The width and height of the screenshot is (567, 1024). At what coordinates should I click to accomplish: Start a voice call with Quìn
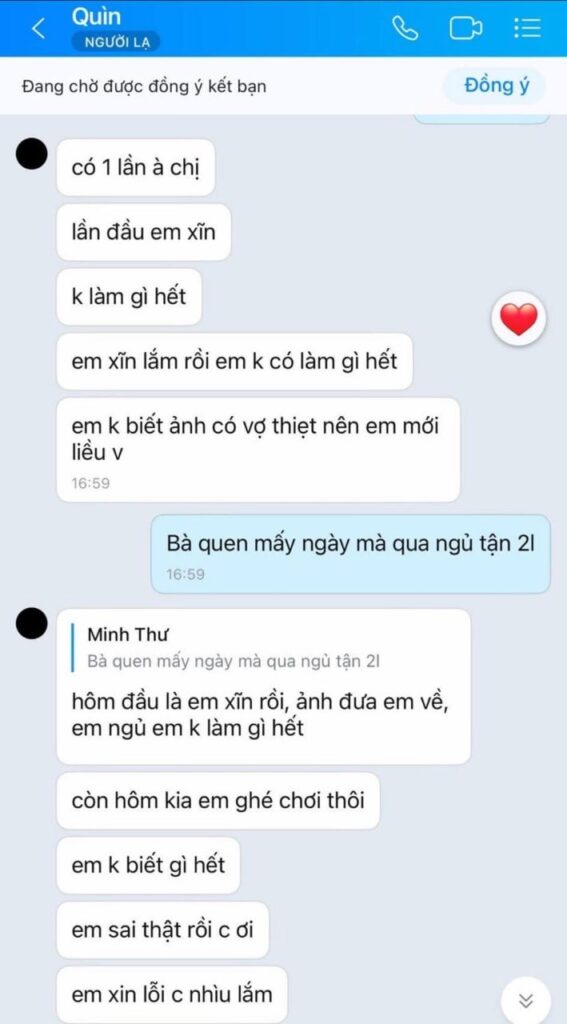405,28
